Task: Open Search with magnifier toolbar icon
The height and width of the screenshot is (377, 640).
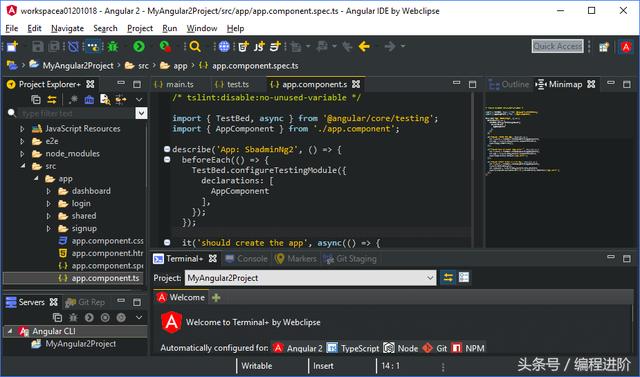Action: [195, 47]
